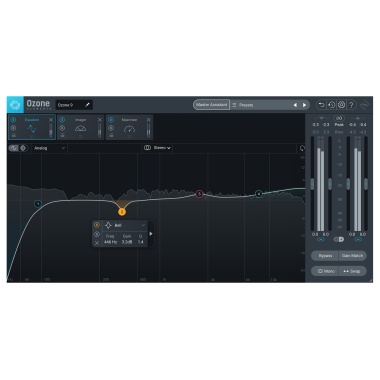Remove the Maximizer module
The image size is (380, 380).
(x=149, y=120)
